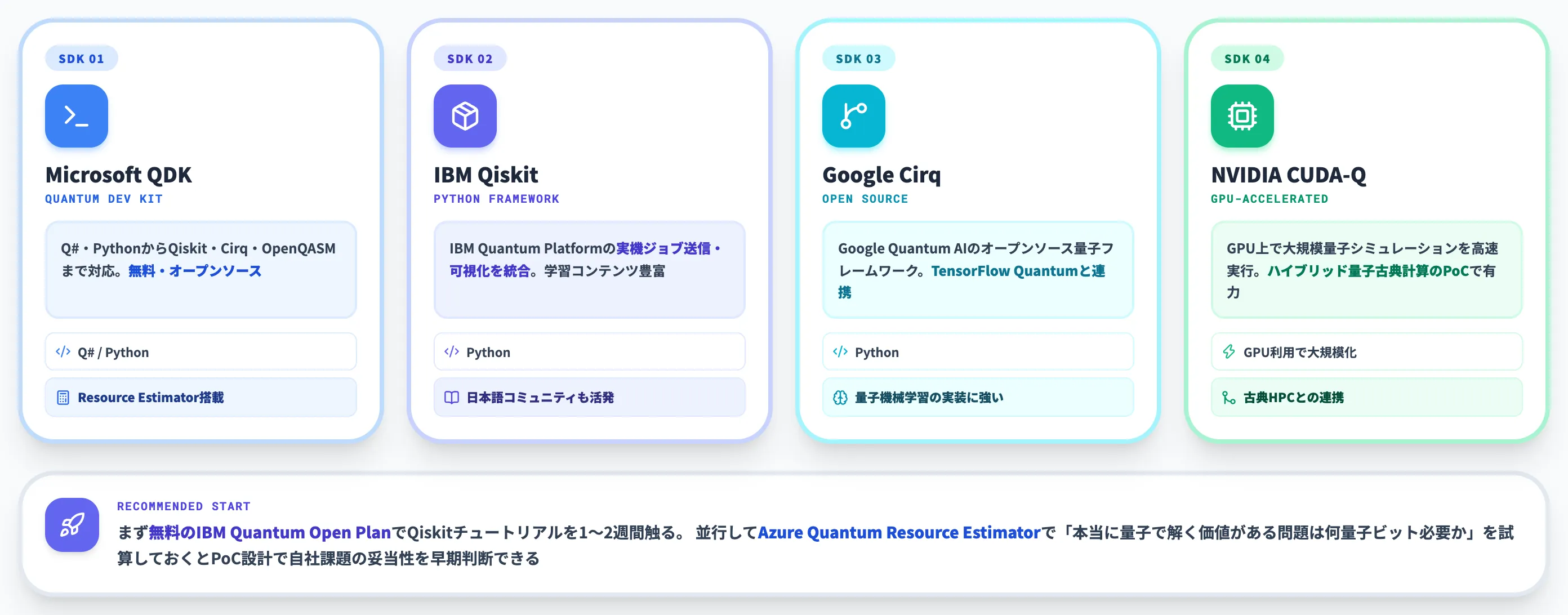
Task: Click the Microsoft QDK heading
Action: pyautogui.click(x=119, y=175)
